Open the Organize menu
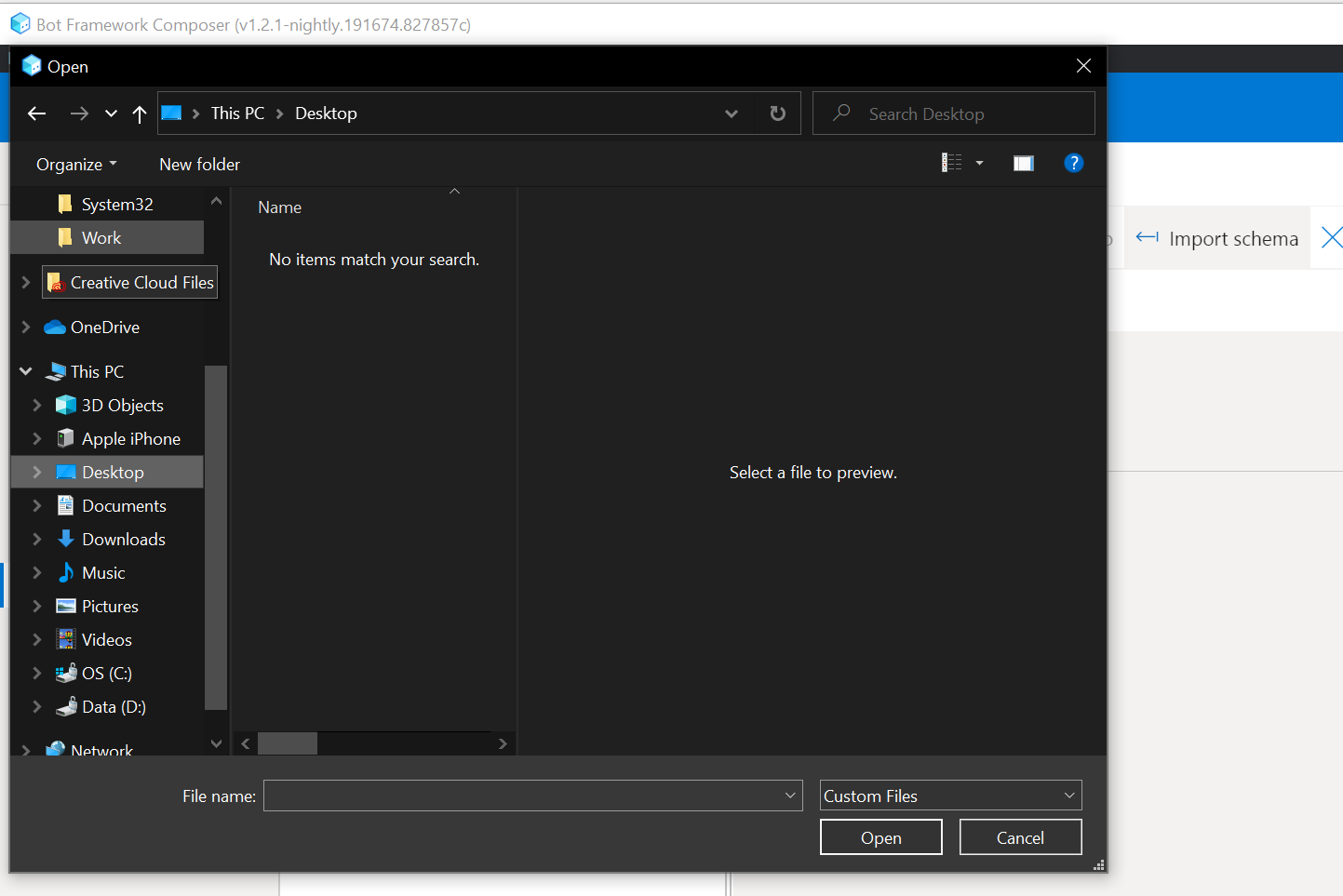Image resolution: width=1343 pixels, height=896 pixels. [x=76, y=165]
